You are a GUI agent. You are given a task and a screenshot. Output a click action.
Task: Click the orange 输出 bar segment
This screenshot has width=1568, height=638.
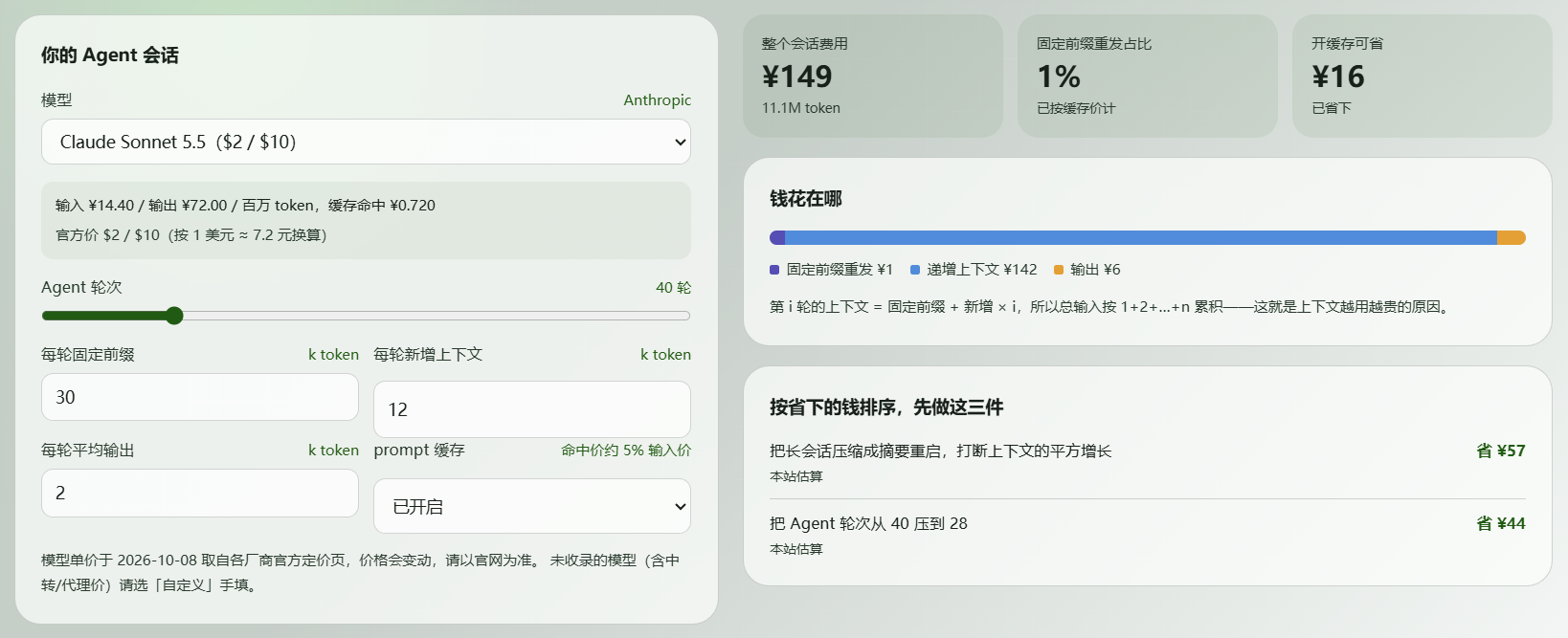pos(1512,237)
